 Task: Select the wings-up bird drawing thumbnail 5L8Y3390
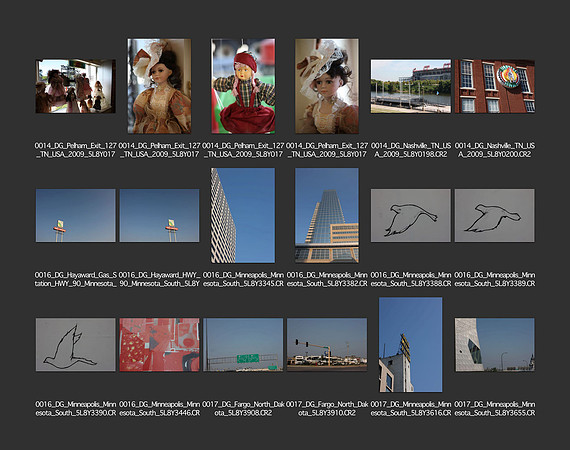point(76,345)
